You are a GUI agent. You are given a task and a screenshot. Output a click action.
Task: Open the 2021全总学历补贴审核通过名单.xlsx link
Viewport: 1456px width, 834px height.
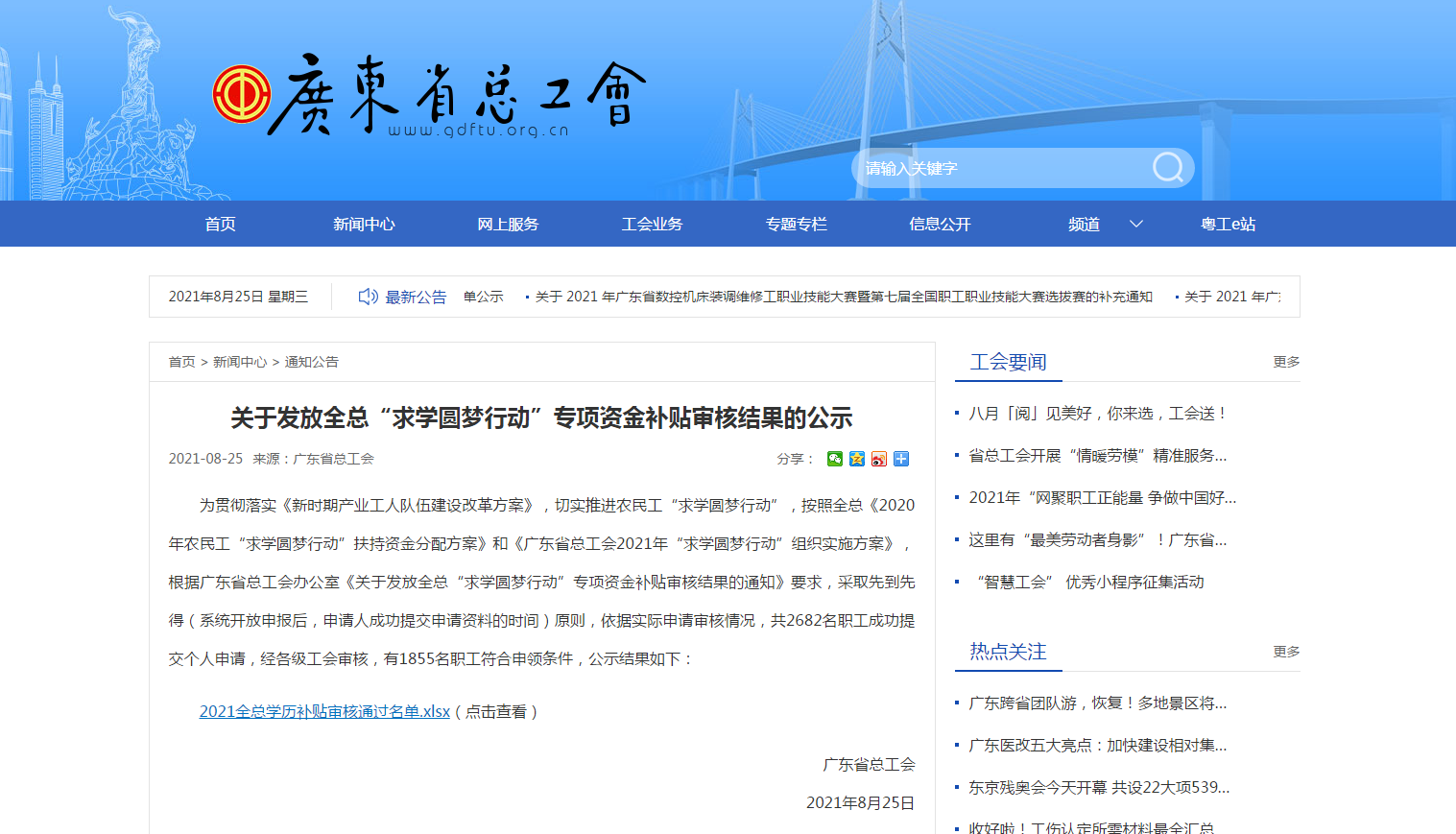click(x=324, y=711)
